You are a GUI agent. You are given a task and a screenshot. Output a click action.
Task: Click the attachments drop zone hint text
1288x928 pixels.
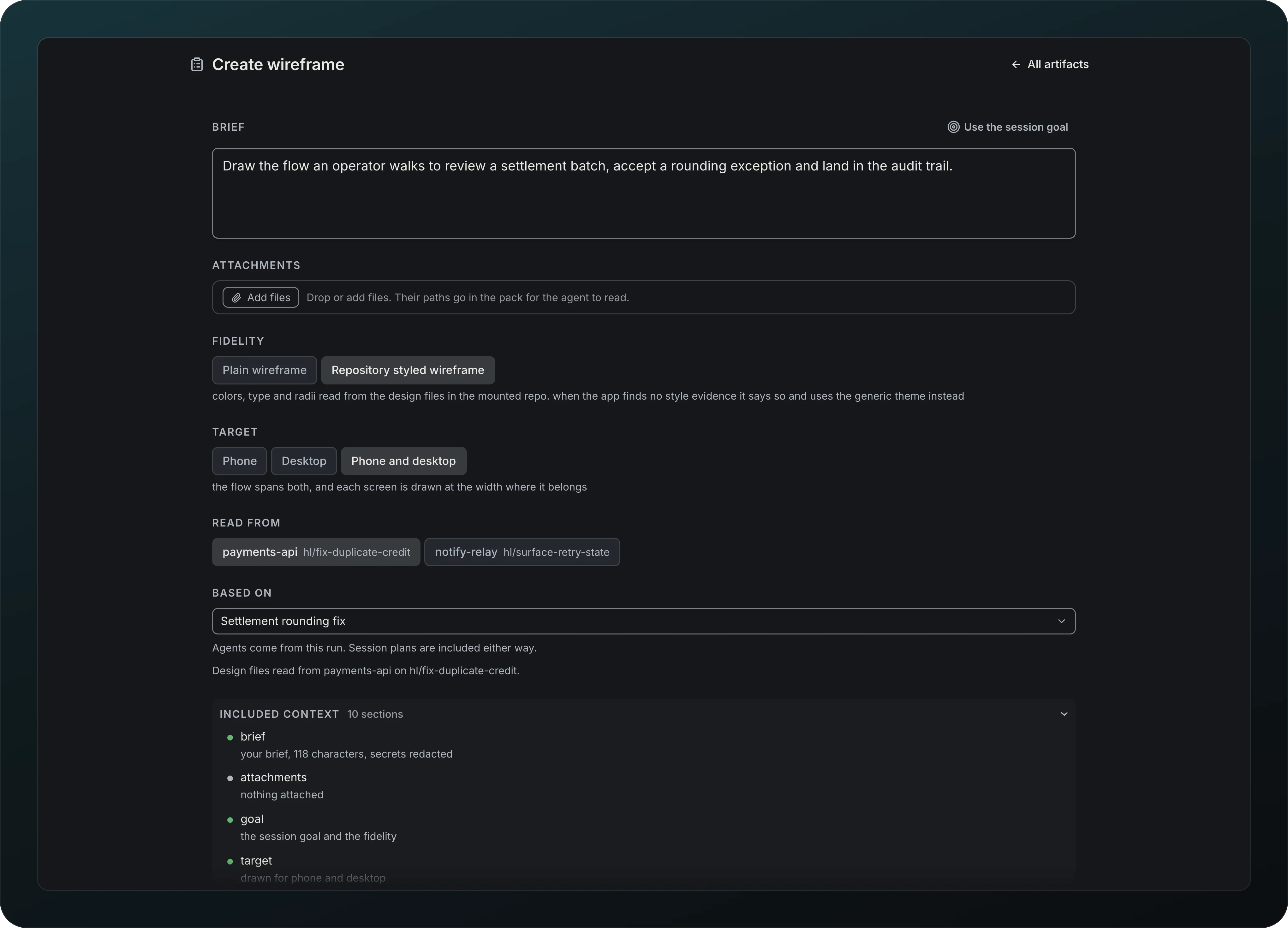click(x=468, y=298)
